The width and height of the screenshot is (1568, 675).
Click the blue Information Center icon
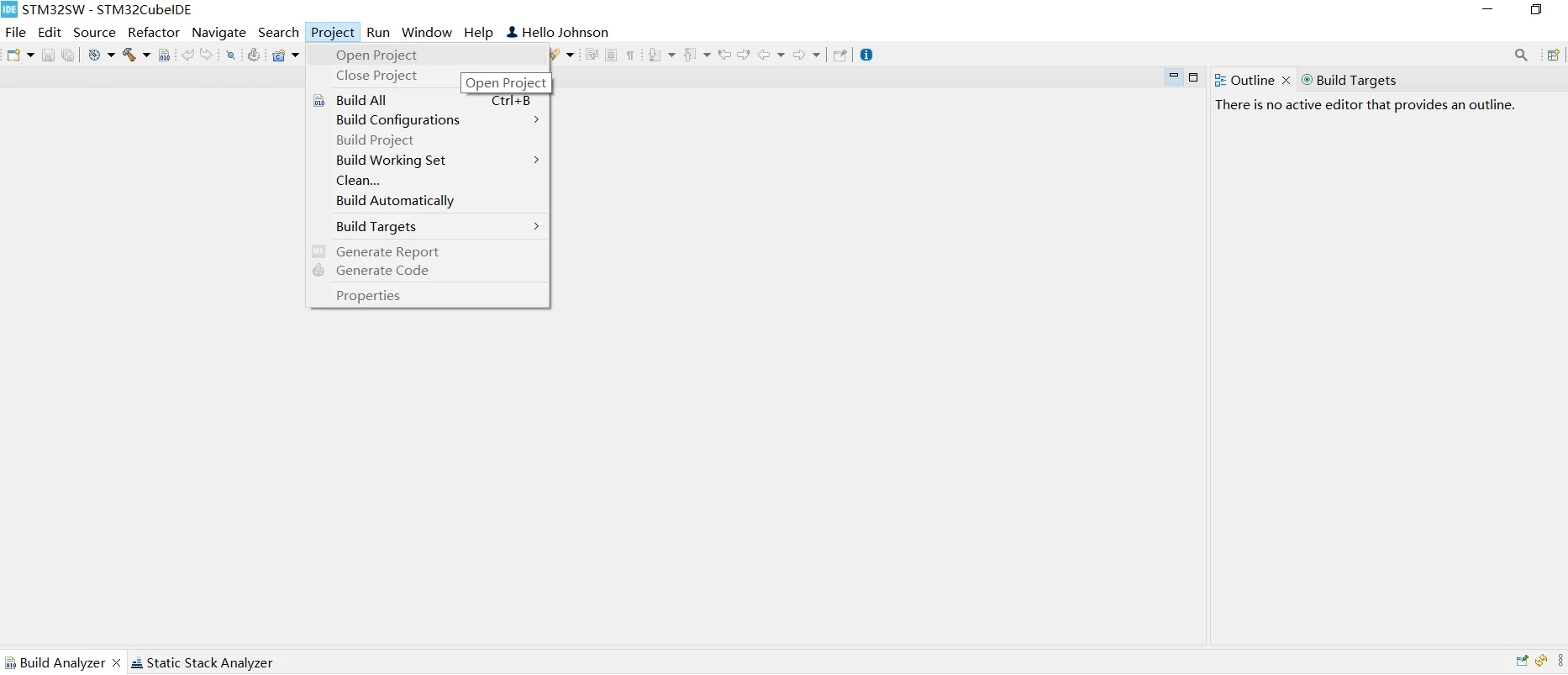pyautogui.click(x=866, y=55)
